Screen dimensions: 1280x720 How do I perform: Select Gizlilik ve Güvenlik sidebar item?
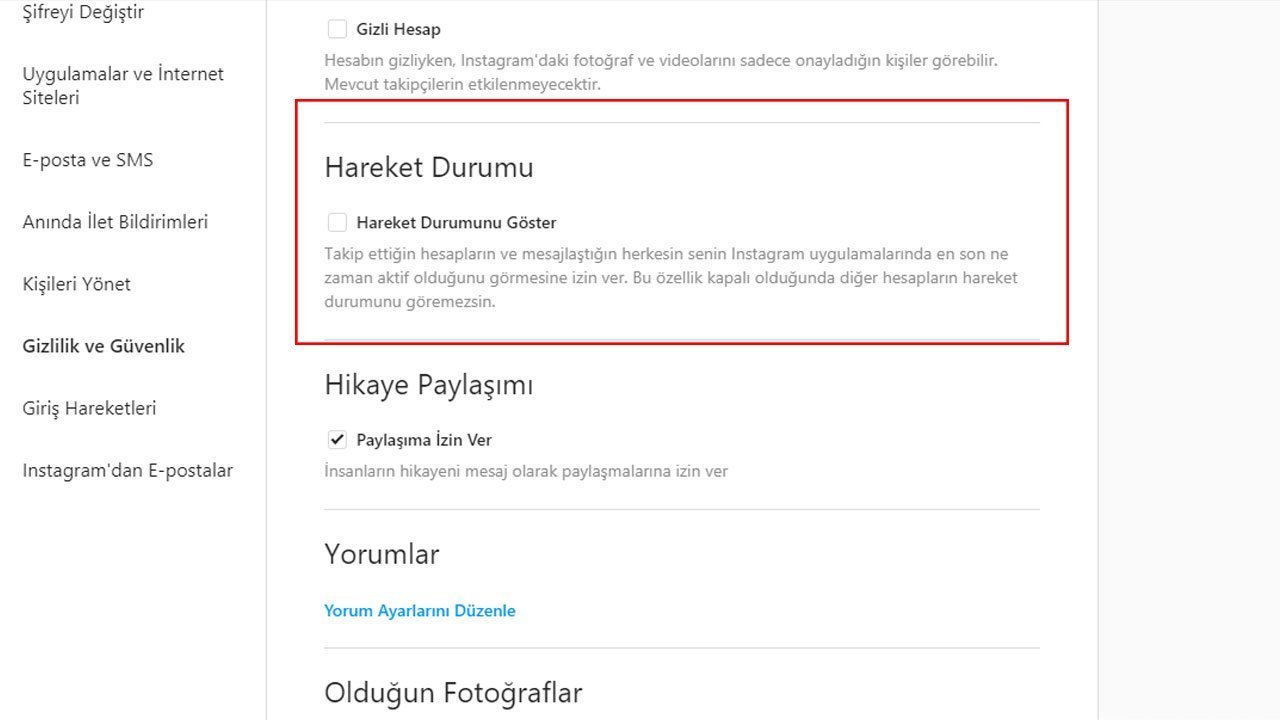click(104, 346)
